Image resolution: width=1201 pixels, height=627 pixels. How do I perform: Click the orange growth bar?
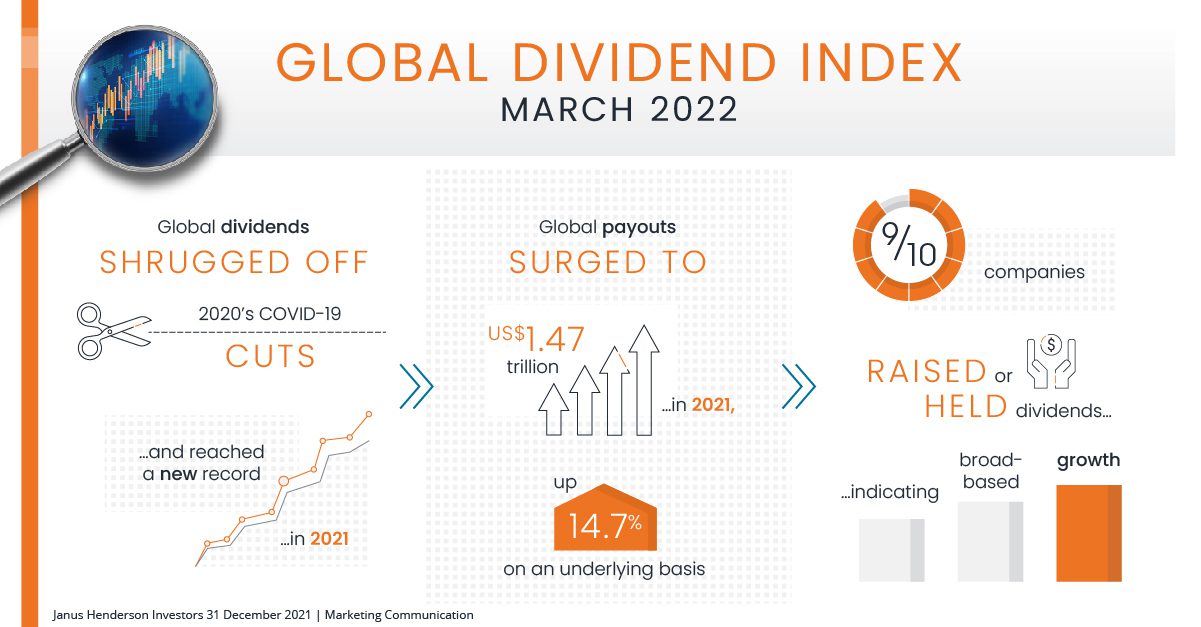[1089, 532]
